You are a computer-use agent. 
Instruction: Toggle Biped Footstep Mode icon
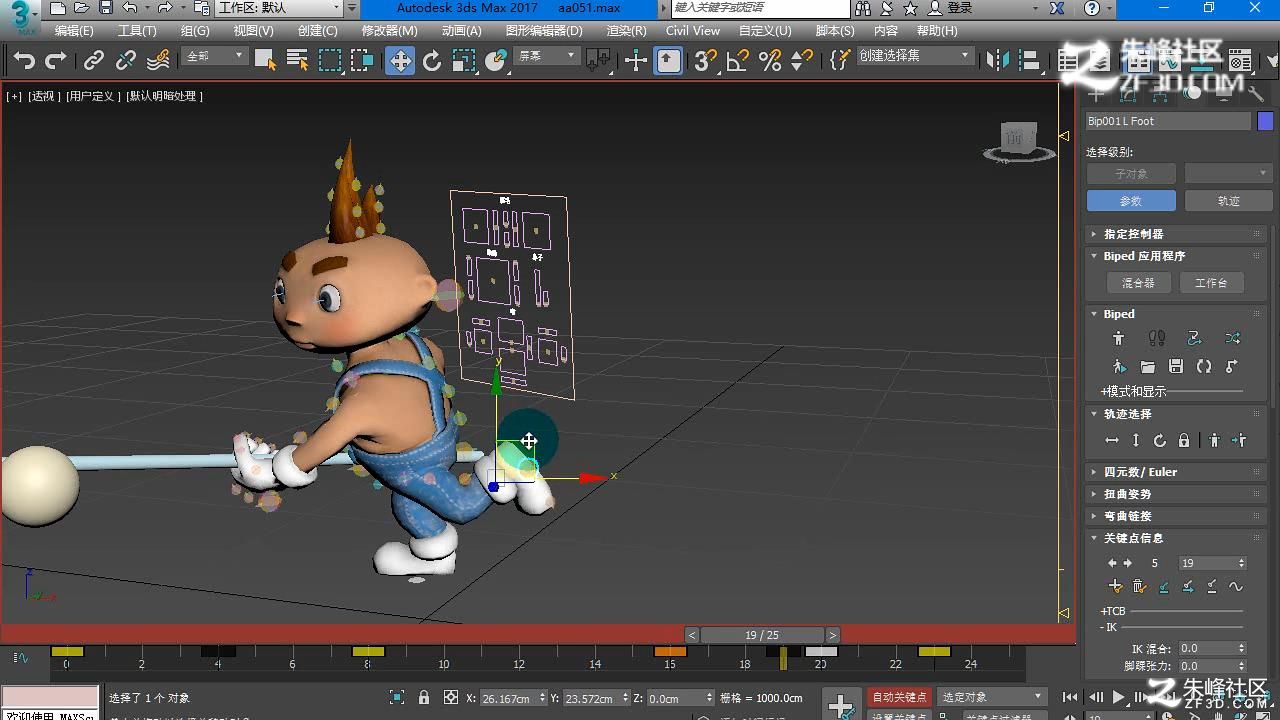tap(1157, 339)
